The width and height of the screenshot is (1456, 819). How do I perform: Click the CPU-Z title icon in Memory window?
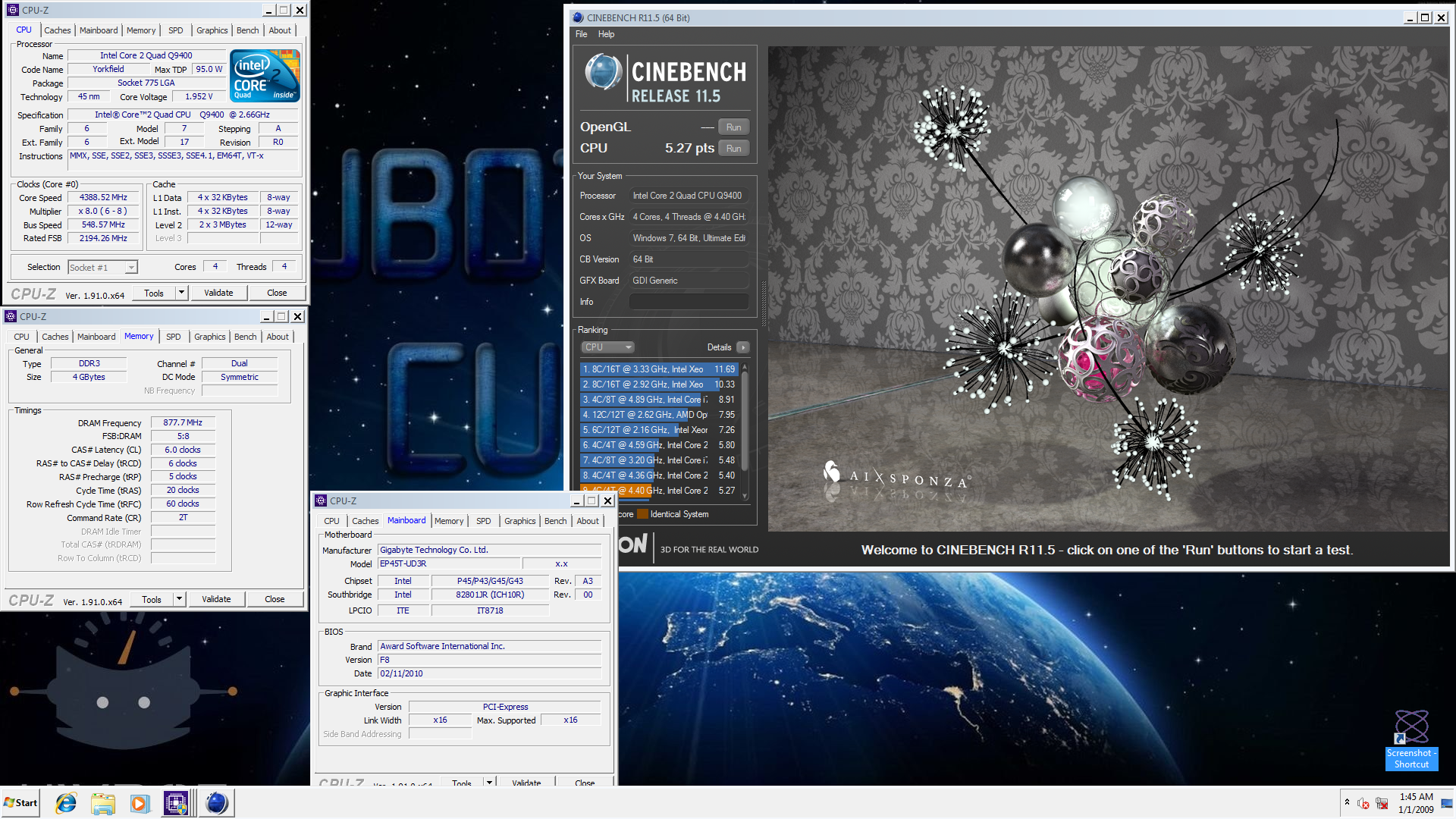tap(11, 316)
